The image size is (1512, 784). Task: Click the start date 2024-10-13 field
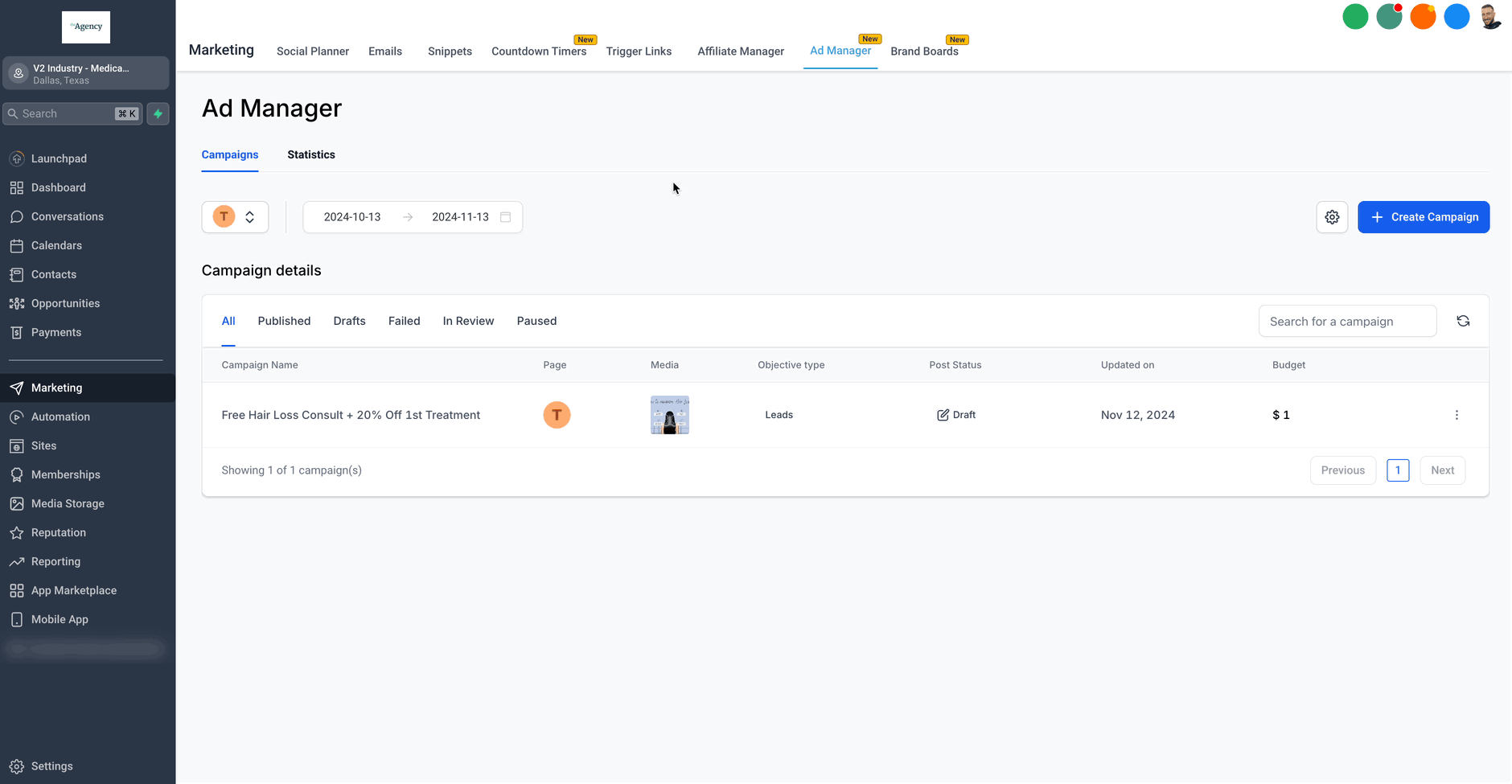tap(352, 217)
